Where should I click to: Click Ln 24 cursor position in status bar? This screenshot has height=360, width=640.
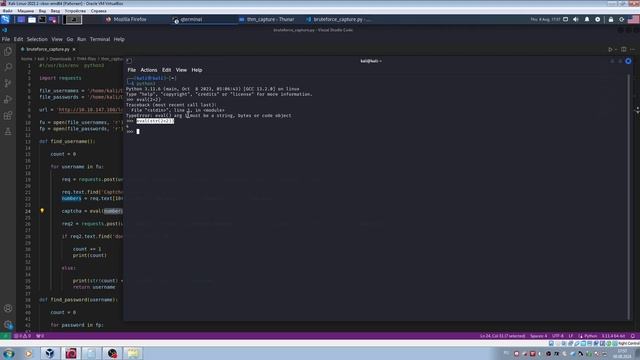(x=502, y=336)
